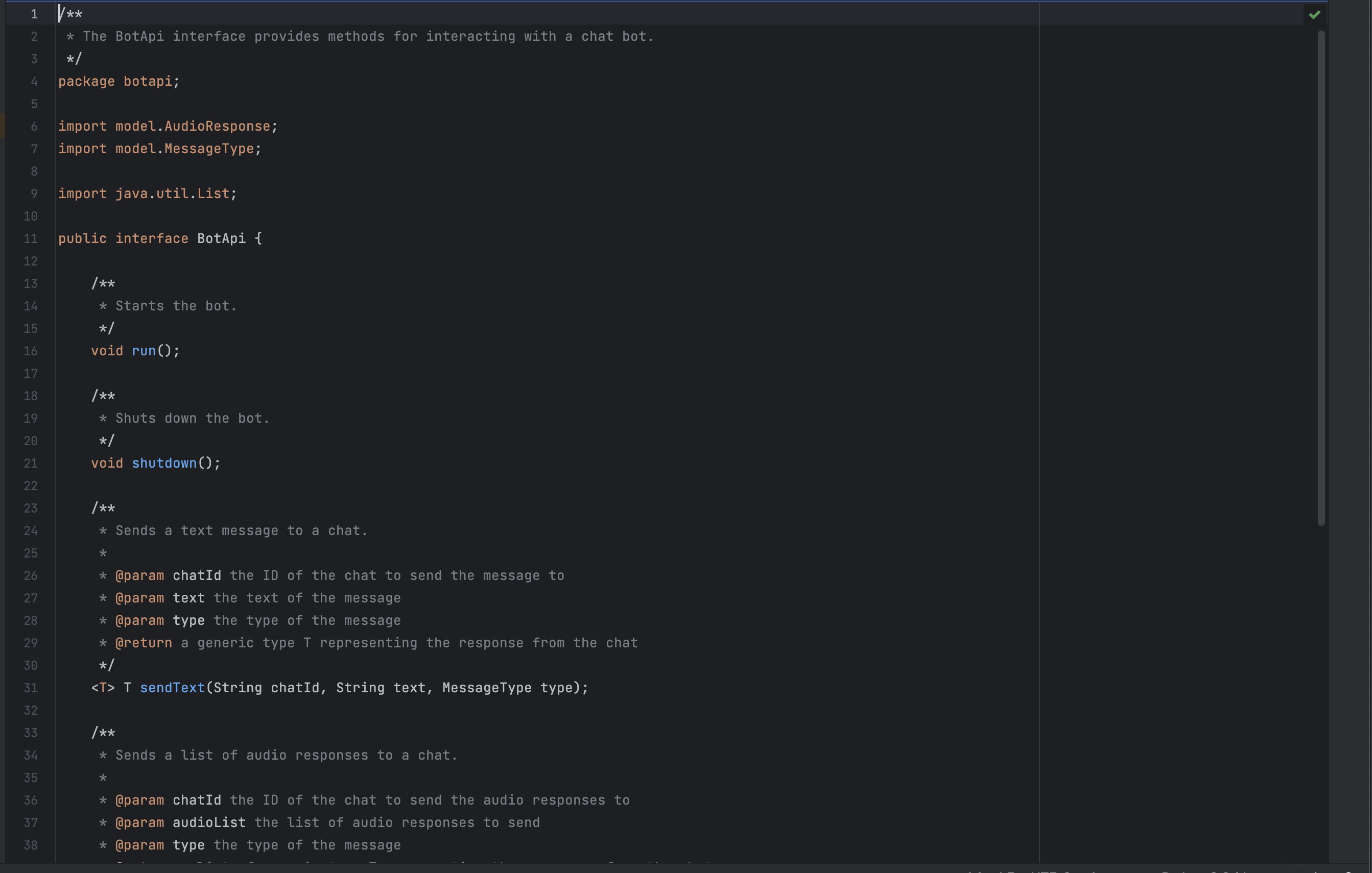Image resolution: width=1372 pixels, height=873 pixels.
Task: Click the BotApi interface name declaration
Action: (x=221, y=238)
